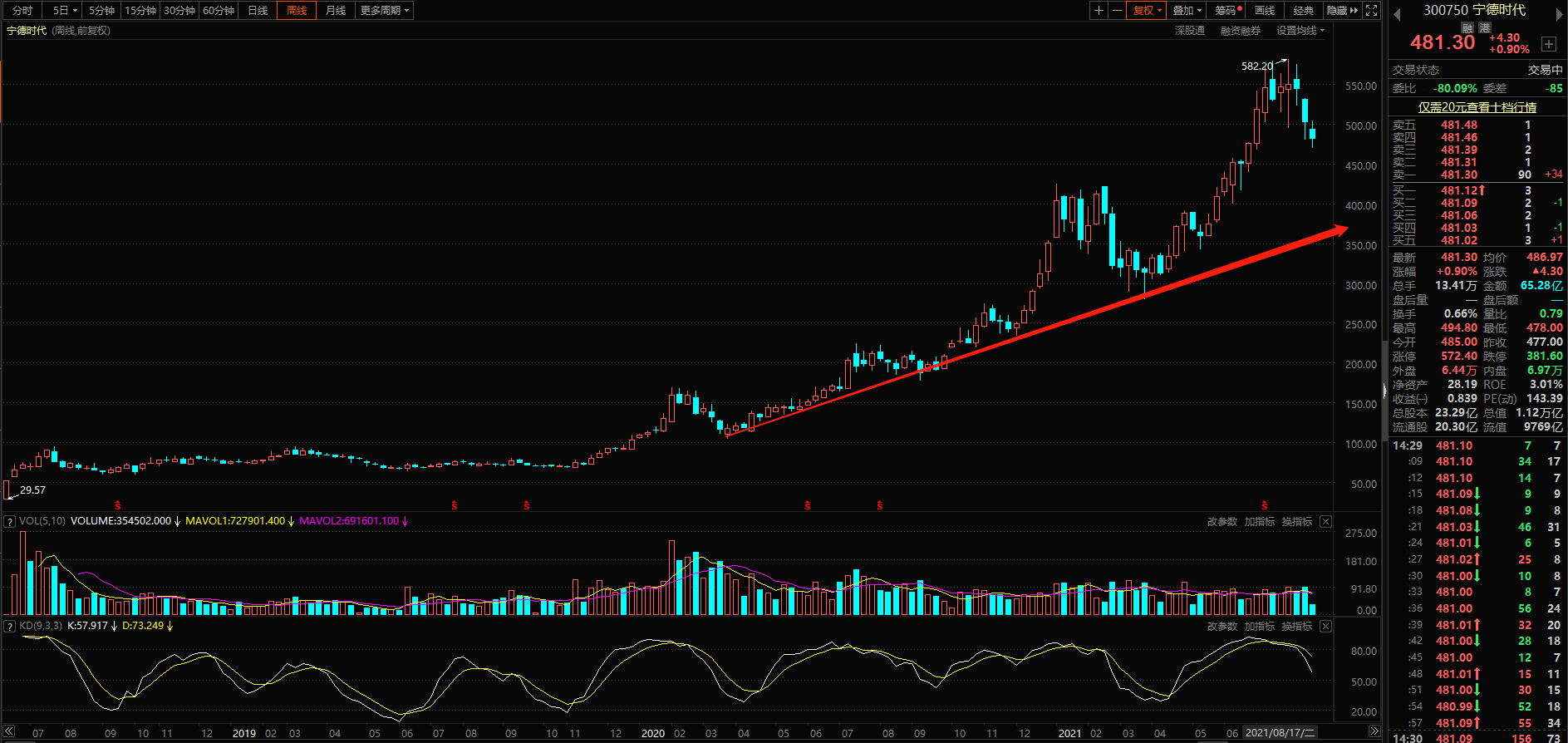Enter fullscreen chart mode icon
The height and width of the screenshot is (743, 1568).
[x=1372, y=11]
